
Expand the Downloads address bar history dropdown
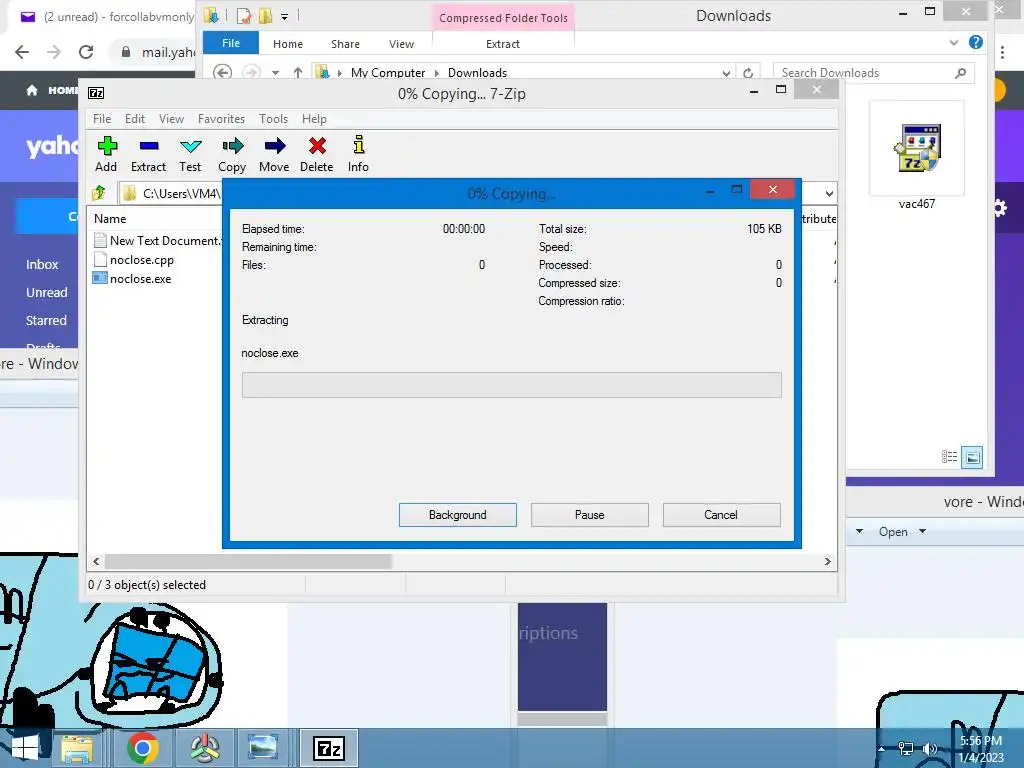726,72
